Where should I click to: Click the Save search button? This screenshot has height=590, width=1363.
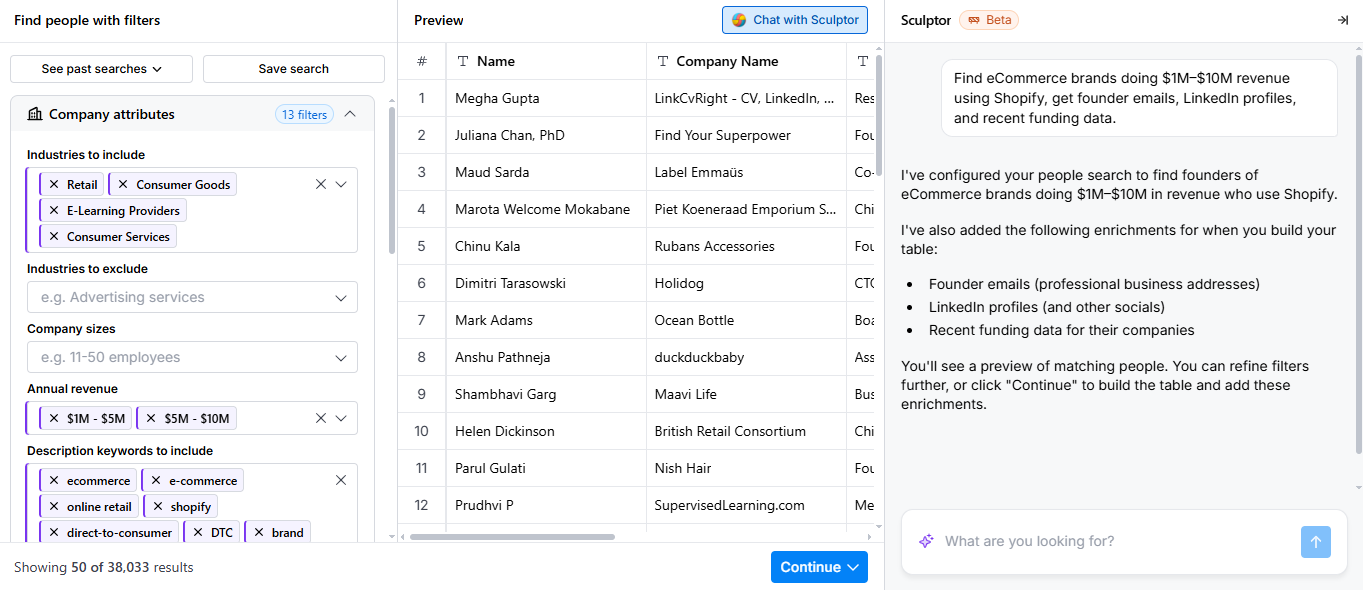click(294, 69)
